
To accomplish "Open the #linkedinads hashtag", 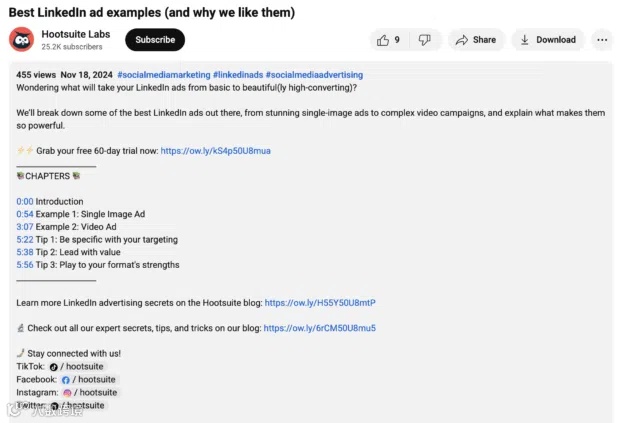I will click(238, 75).
